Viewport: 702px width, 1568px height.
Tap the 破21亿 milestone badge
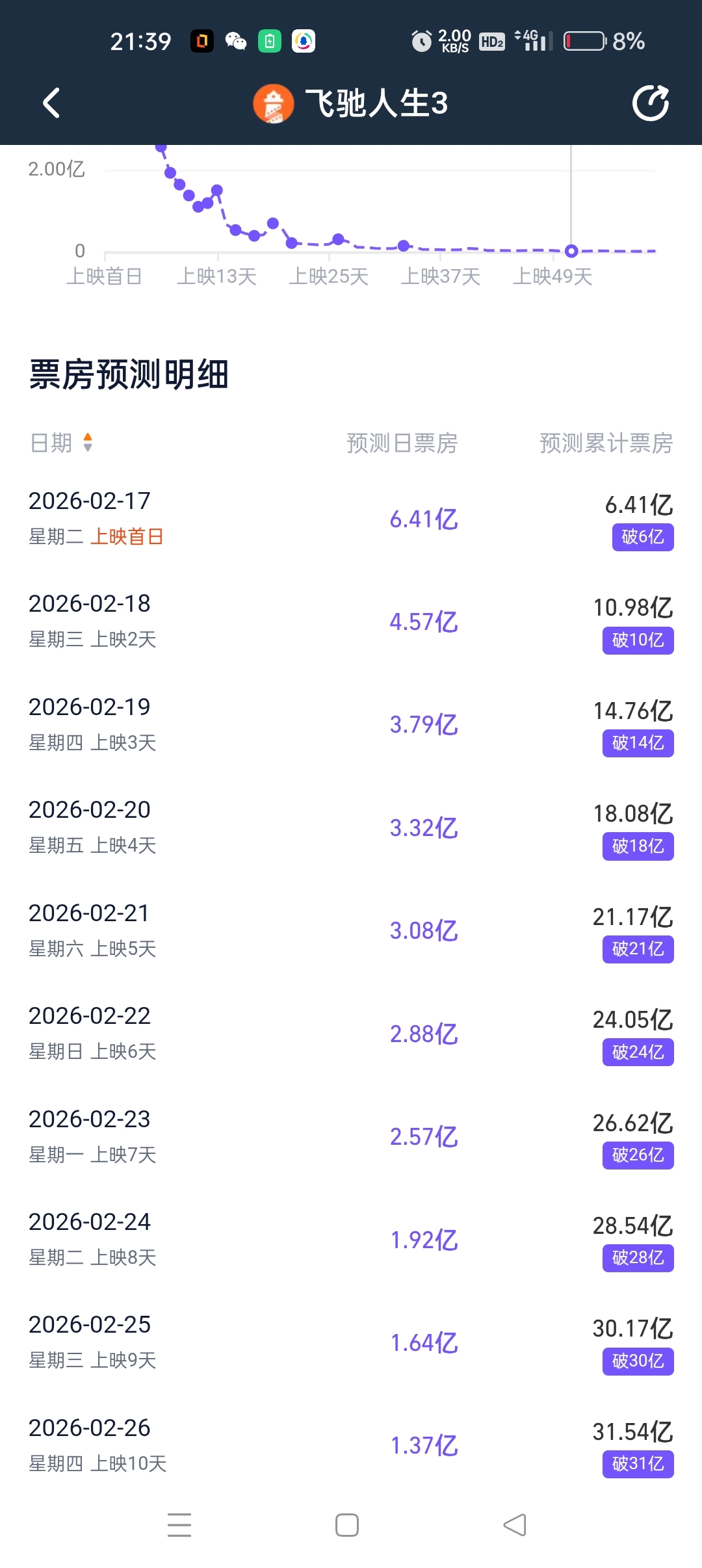coord(638,949)
